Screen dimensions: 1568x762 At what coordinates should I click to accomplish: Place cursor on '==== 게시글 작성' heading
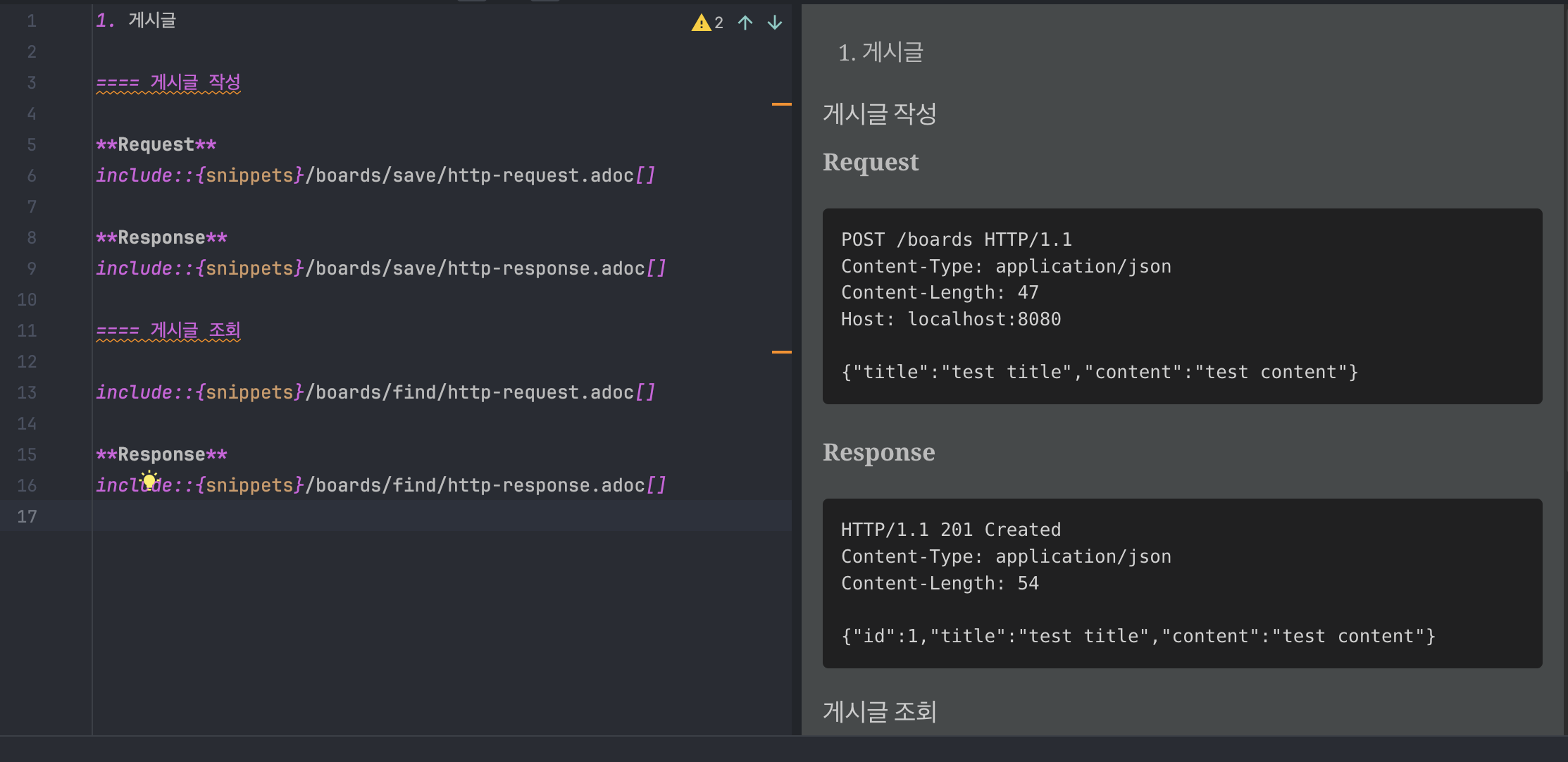[x=168, y=82]
